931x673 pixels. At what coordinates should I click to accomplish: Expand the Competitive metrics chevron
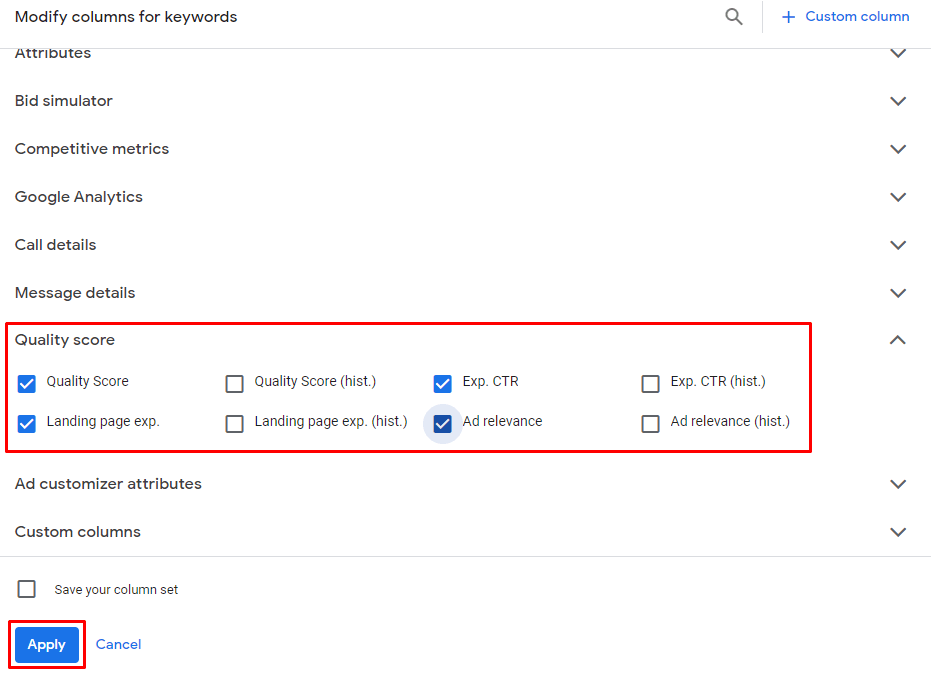[x=898, y=149]
